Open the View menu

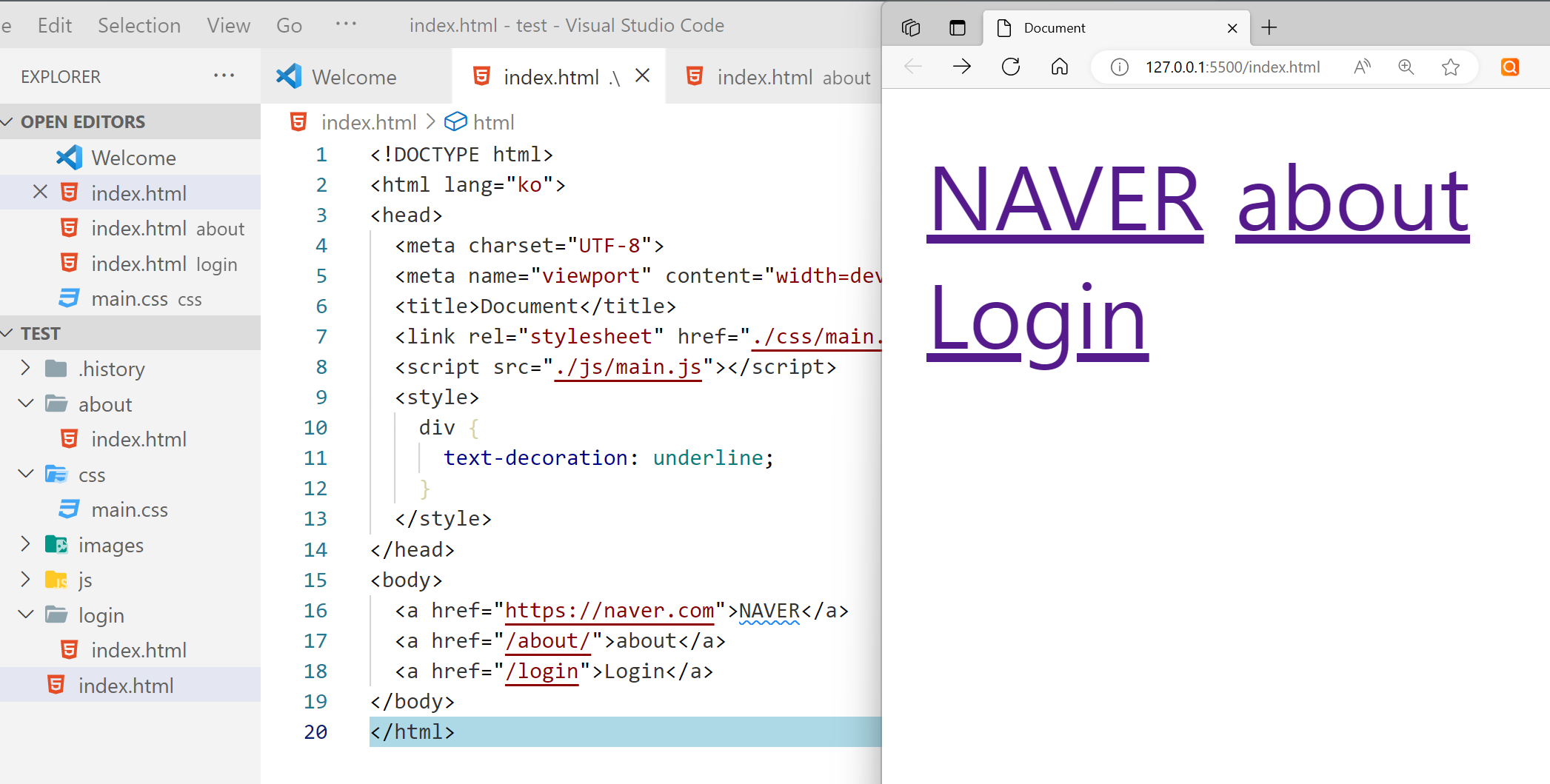coord(229,26)
